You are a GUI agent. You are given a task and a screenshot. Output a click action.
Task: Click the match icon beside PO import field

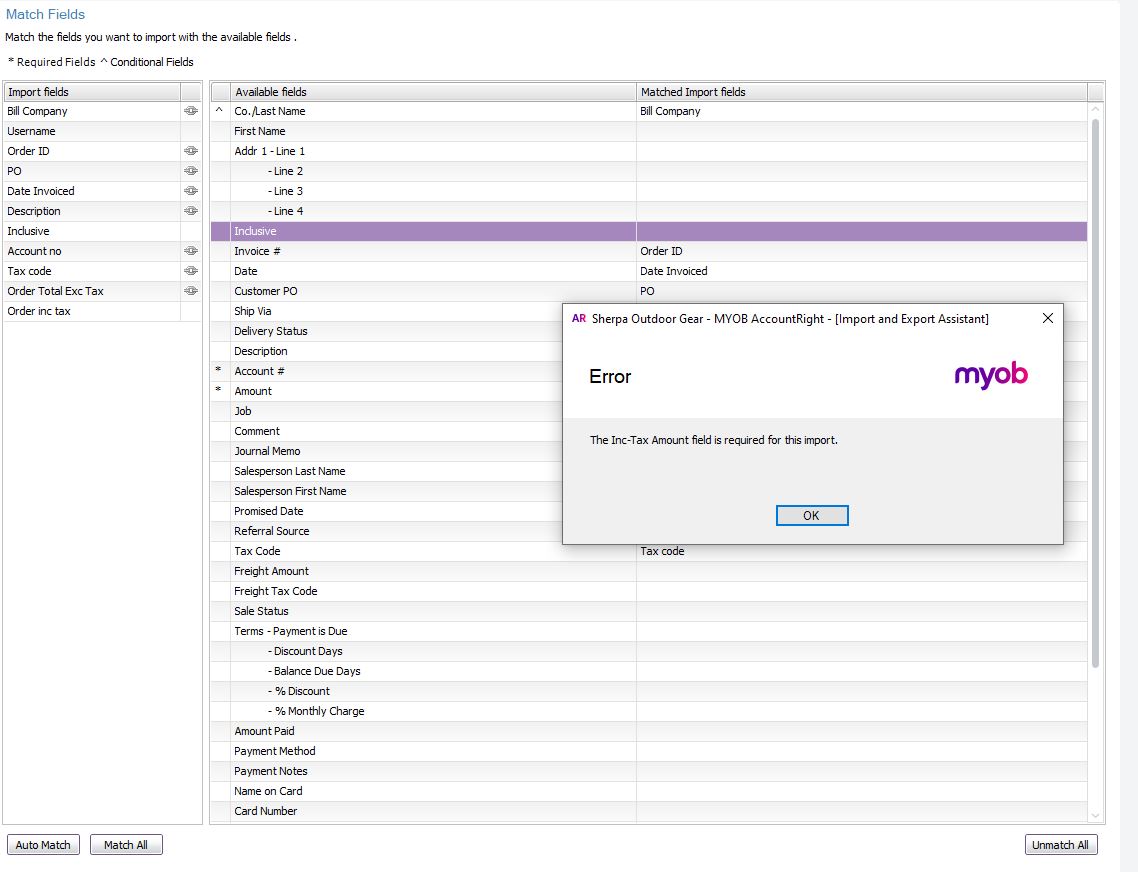(191, 171)
